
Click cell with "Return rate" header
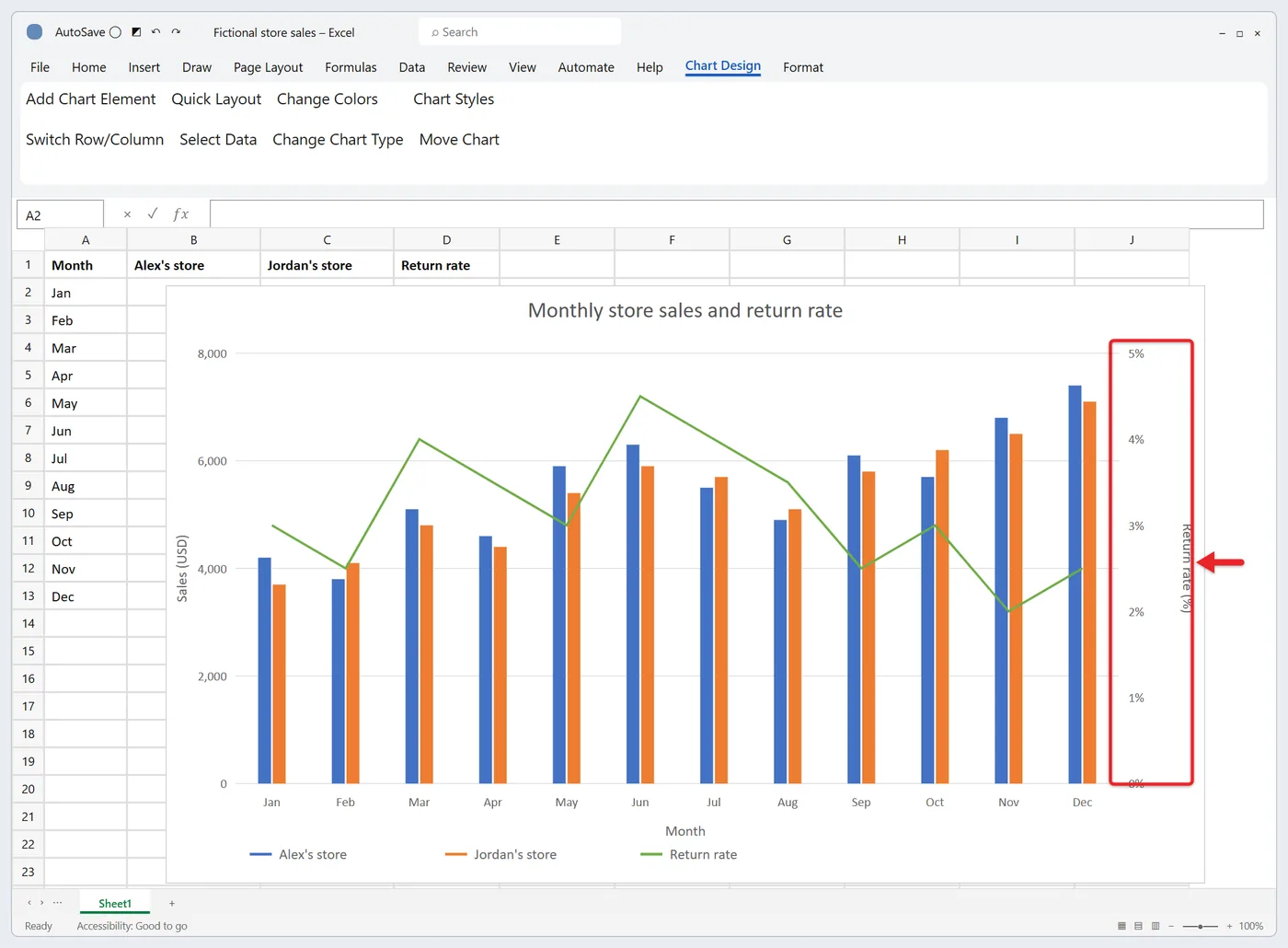pyautogui.click(x=446, y=265)
